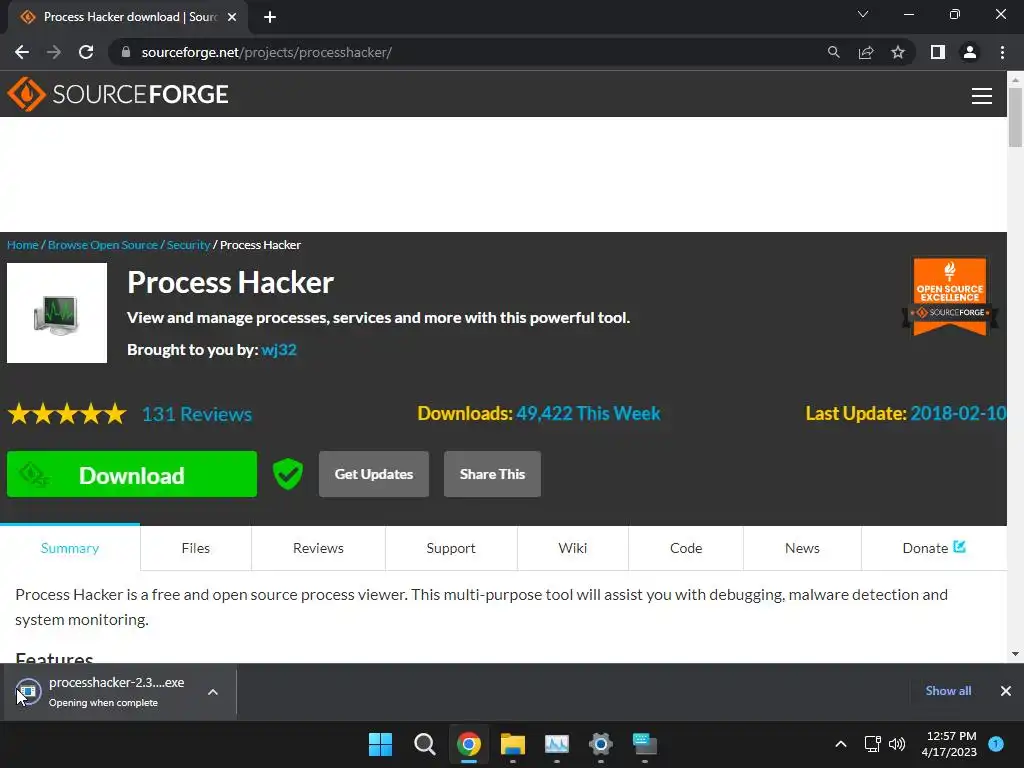Viewport: 1024px width, 768px height.
Task: Open the 131 Reviews link
Action: click(x=197, y=414)
